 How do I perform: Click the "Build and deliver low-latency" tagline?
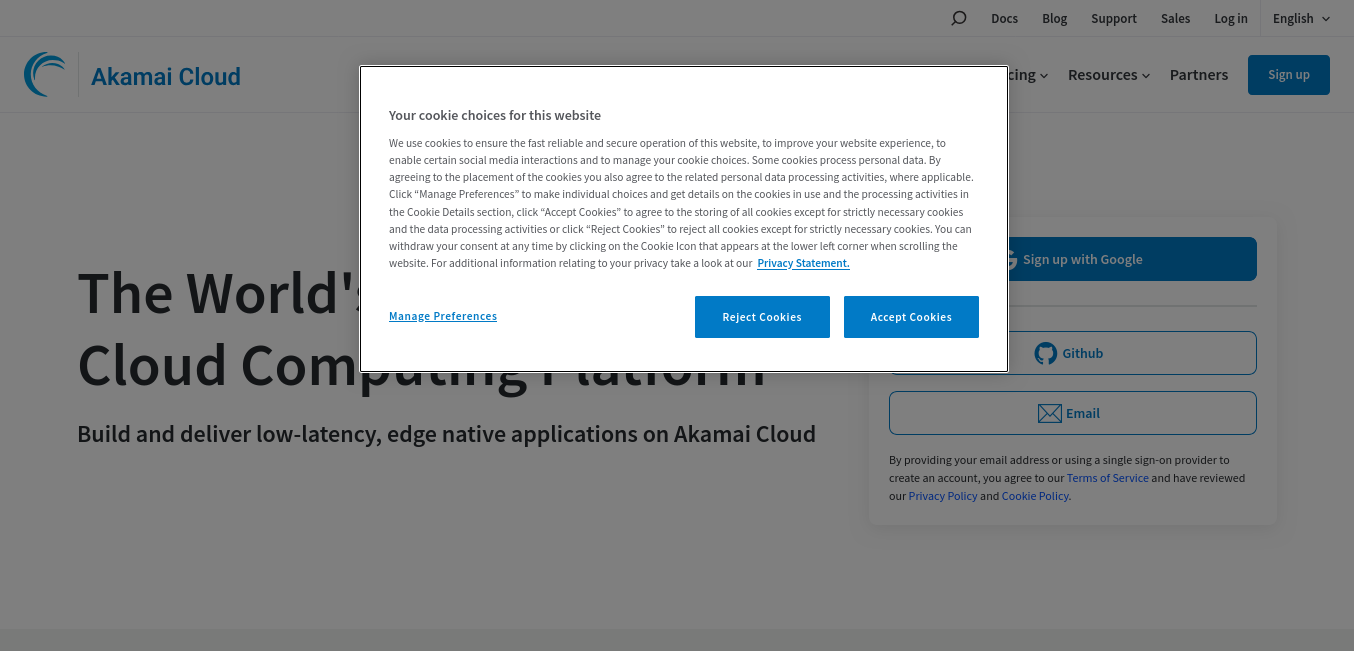(x=447, y=434)
